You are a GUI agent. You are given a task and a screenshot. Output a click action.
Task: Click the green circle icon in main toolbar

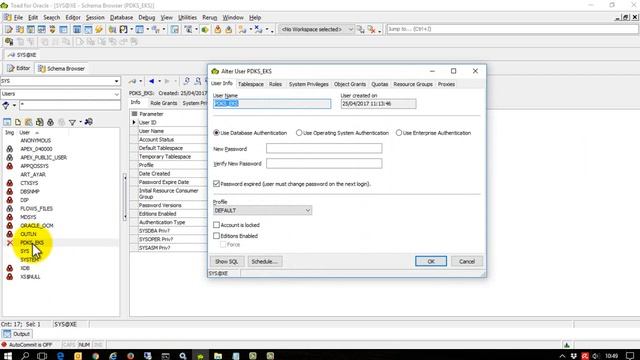pyautogui.click(x=205, y=29)
